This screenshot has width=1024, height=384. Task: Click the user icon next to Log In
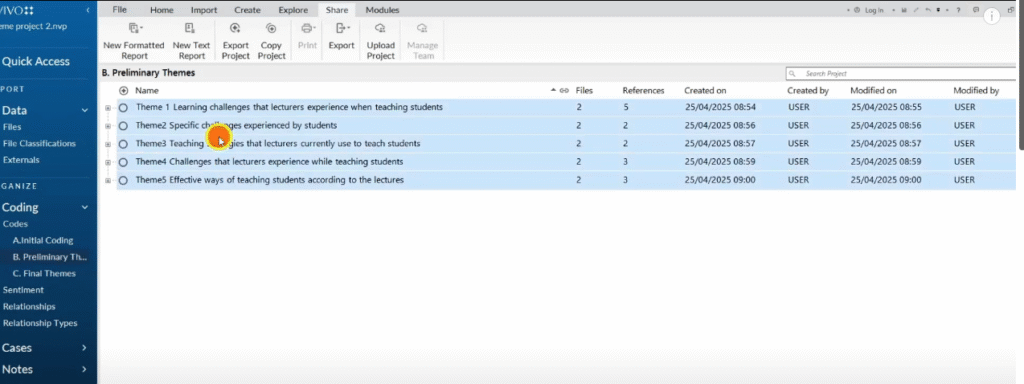tap(857, 10)
